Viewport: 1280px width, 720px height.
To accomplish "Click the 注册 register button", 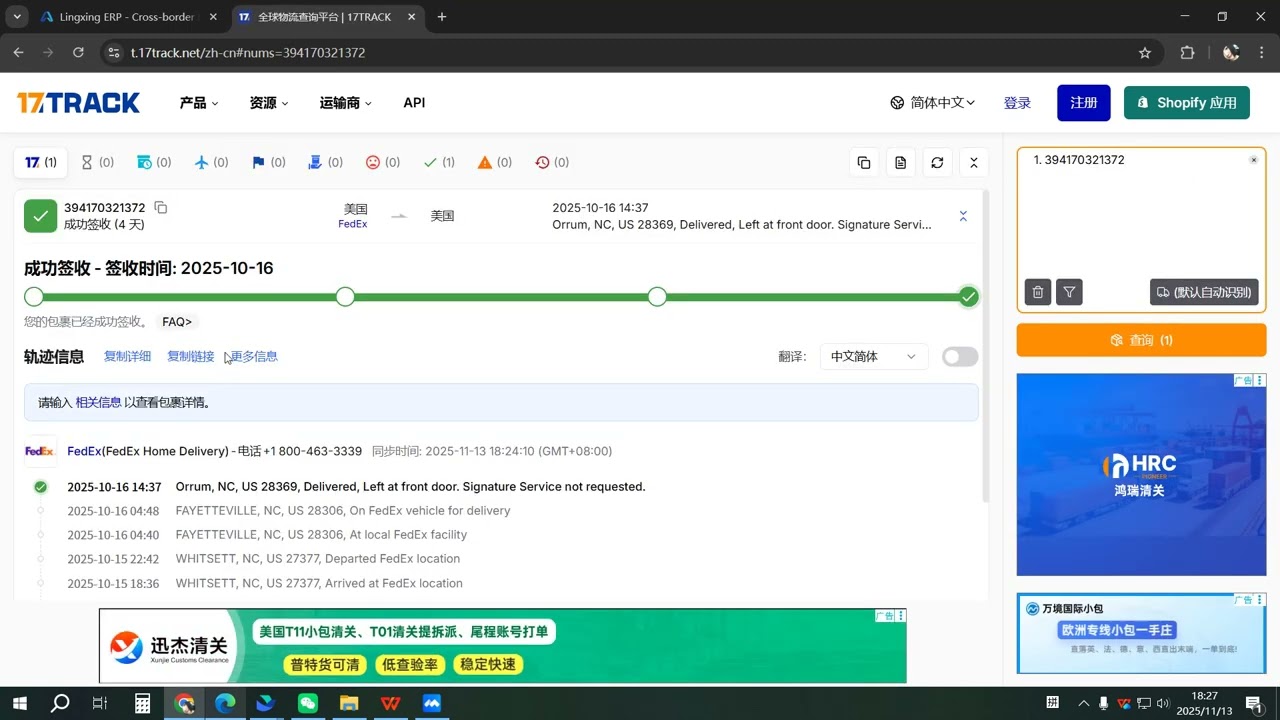I will tap(1084, 103).
